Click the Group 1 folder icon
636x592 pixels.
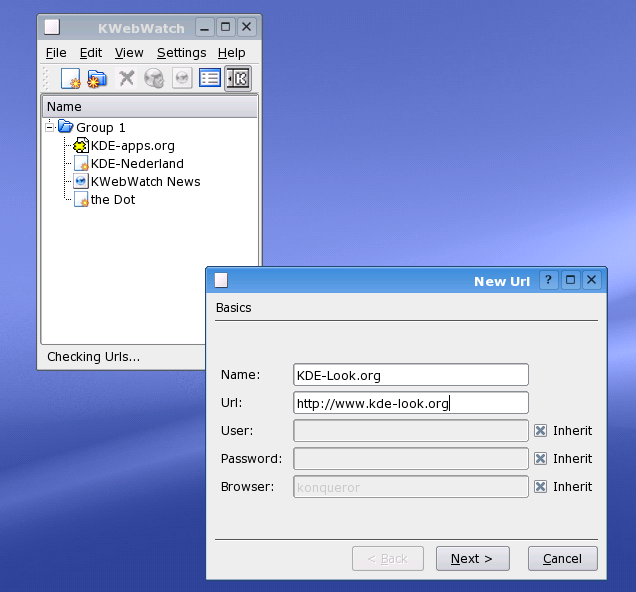[65, 127]
